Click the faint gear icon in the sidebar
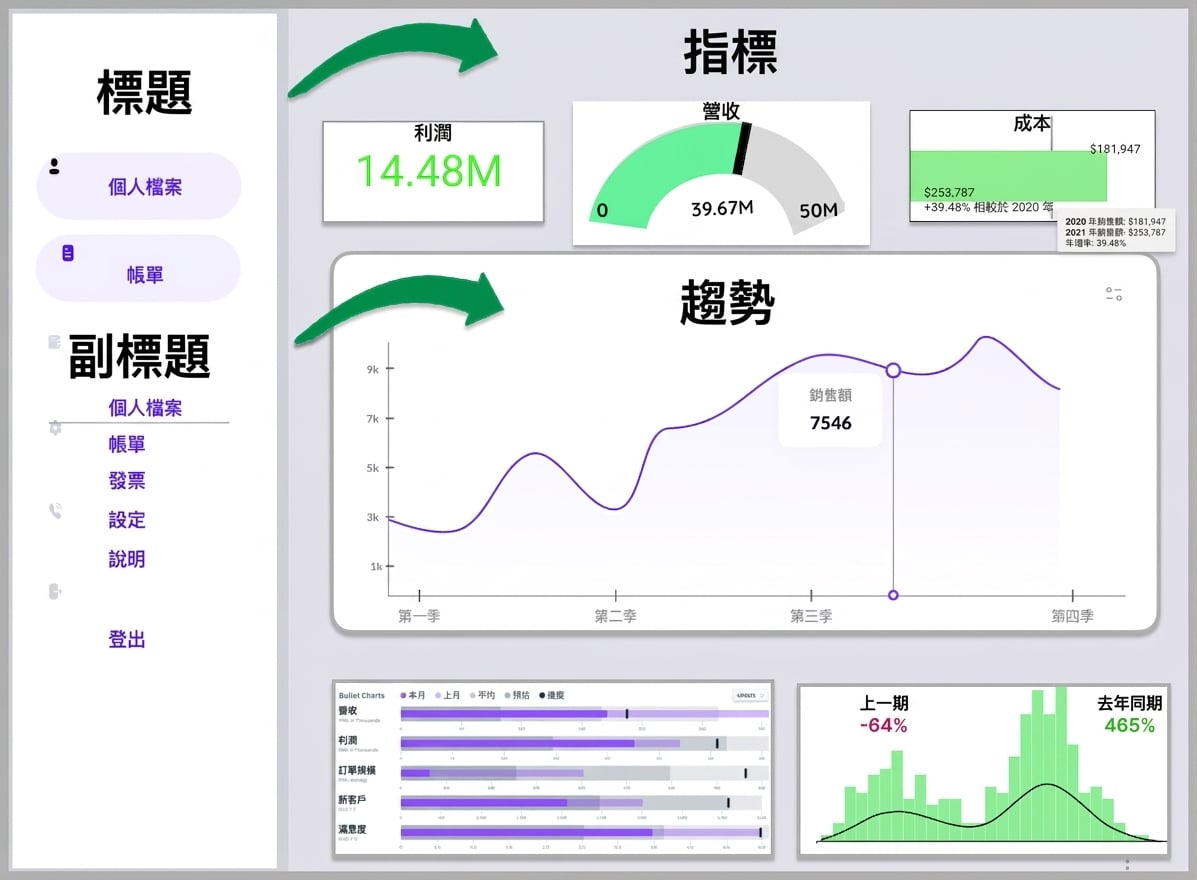The width and height of the screenshot is (1197, 880). click(x=55, y=428)
